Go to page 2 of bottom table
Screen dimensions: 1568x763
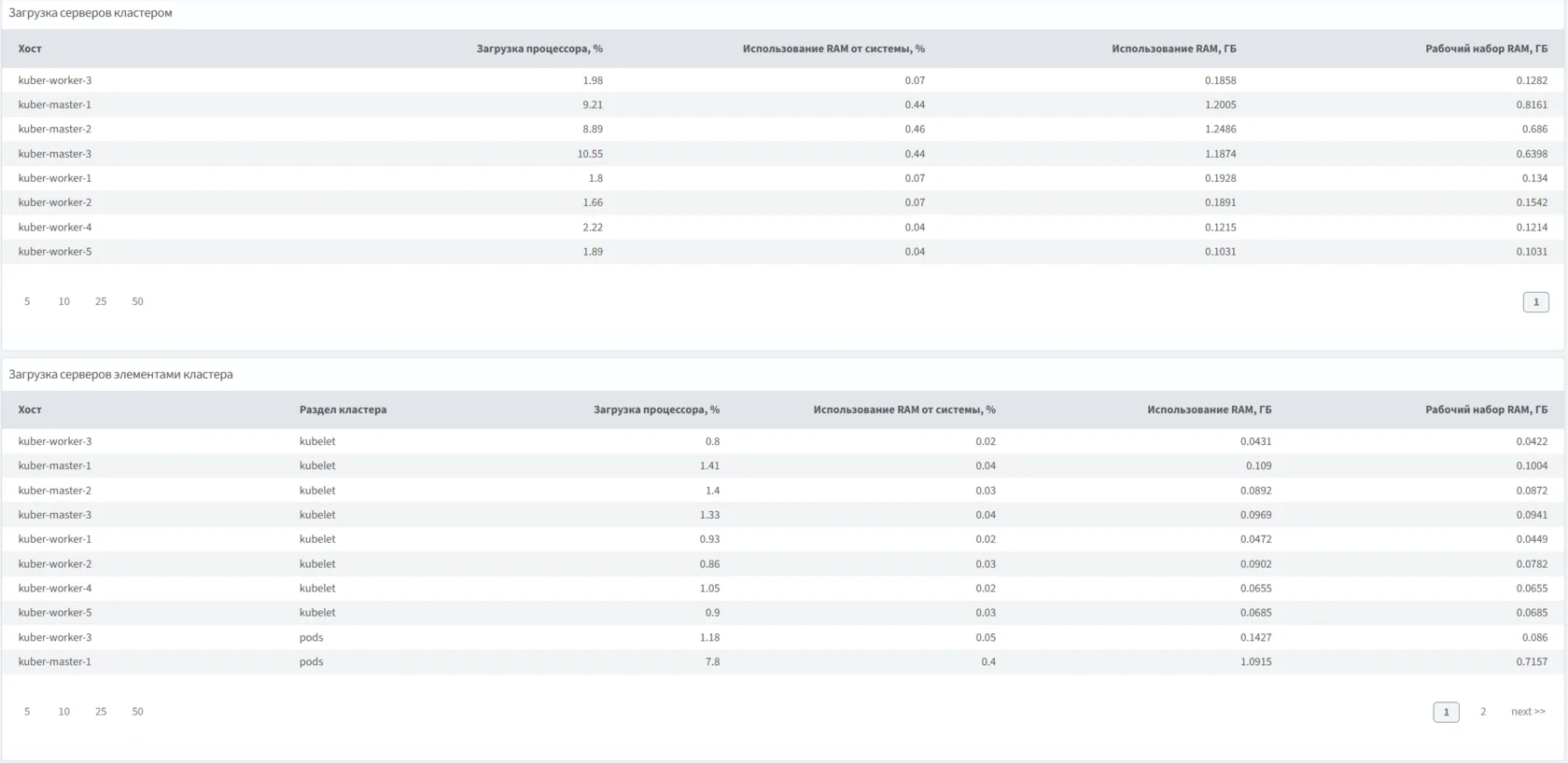1483,712
